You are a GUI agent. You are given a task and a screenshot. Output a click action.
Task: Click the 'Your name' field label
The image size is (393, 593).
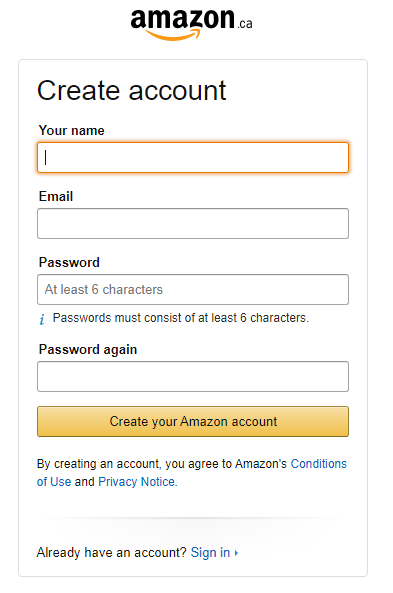[x=71, y=130]
